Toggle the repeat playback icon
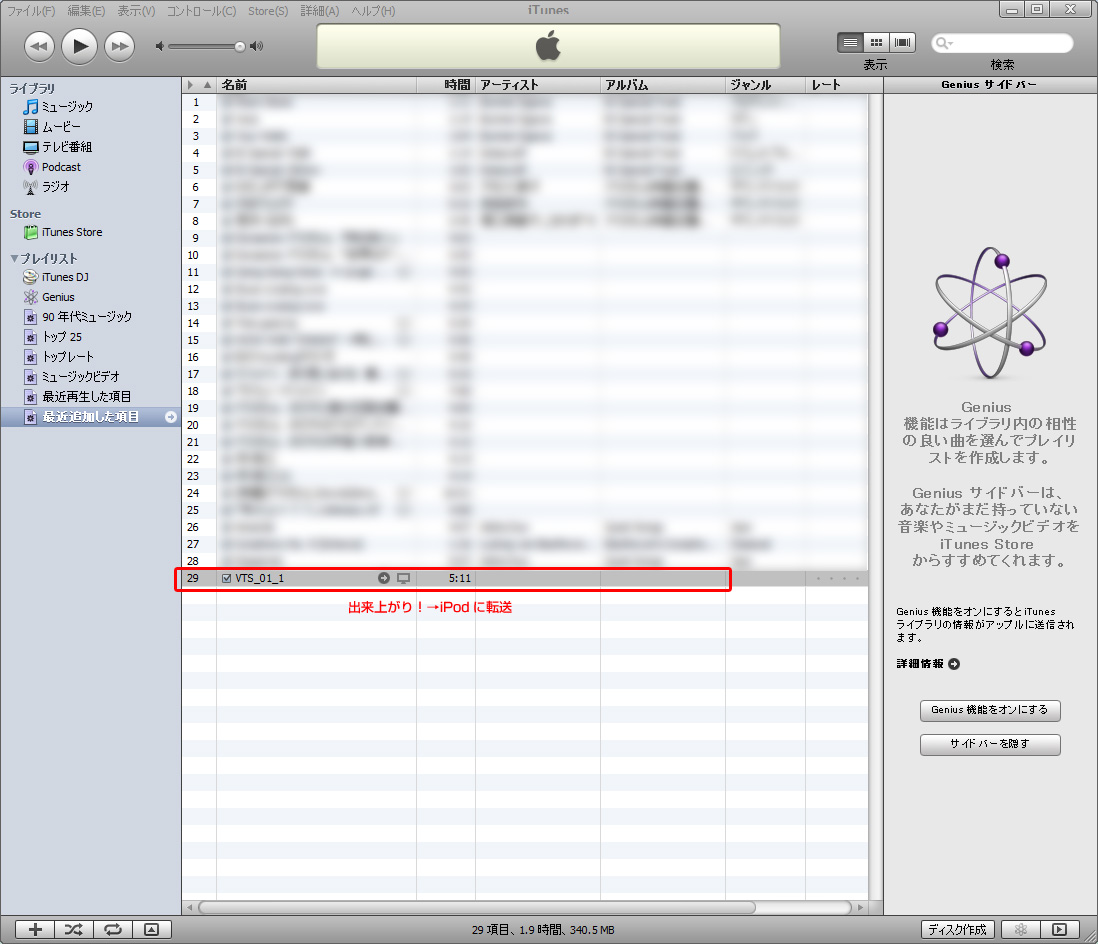Image resolution: width=1098 pixels, height=944 pixels. click(113, 929)
